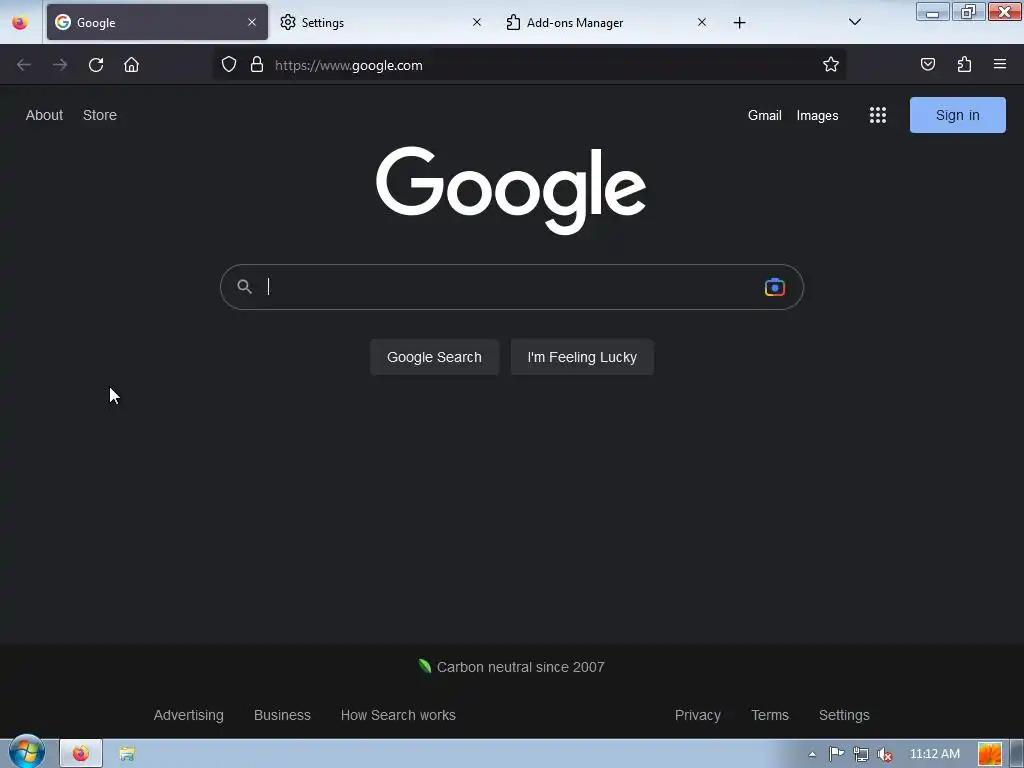Switch to the Add-ons Manager tab

coord(607,22)
